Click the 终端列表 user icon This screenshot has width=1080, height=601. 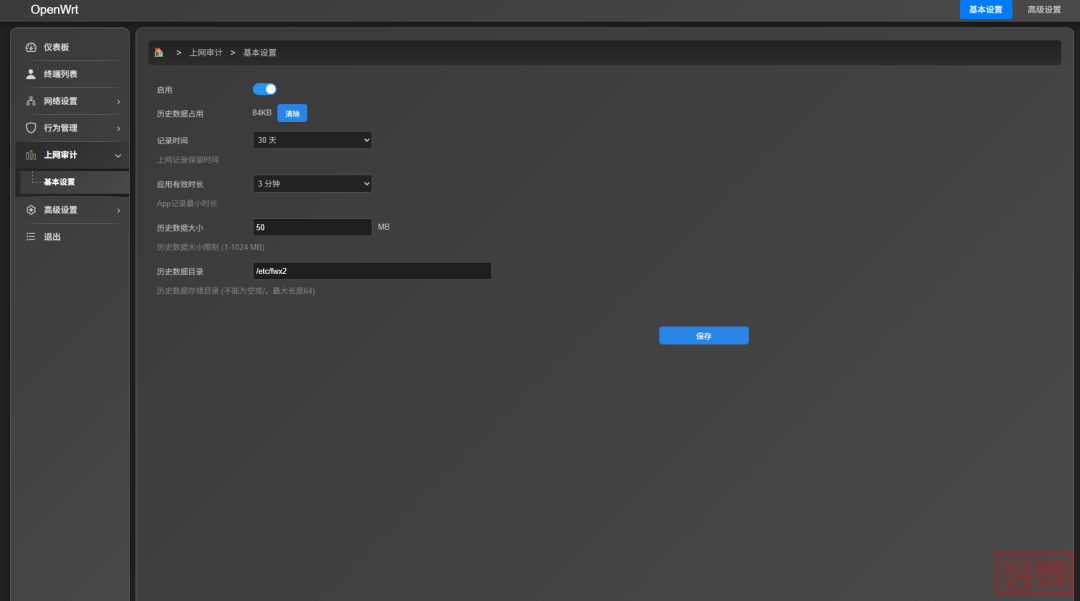coord(31,74)
